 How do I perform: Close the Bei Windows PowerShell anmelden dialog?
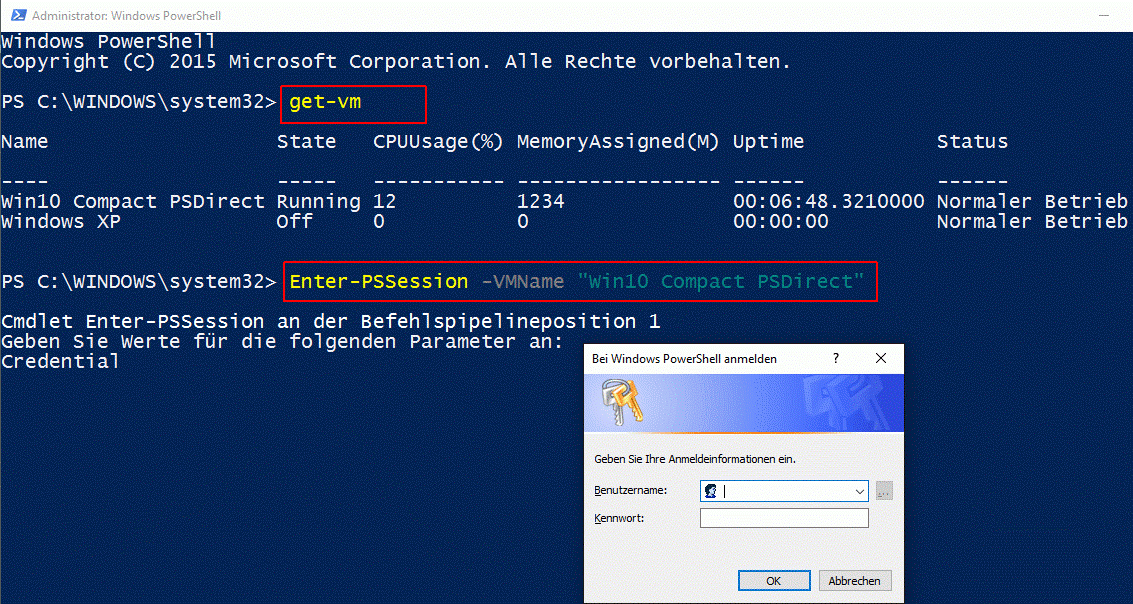(881, 358)
